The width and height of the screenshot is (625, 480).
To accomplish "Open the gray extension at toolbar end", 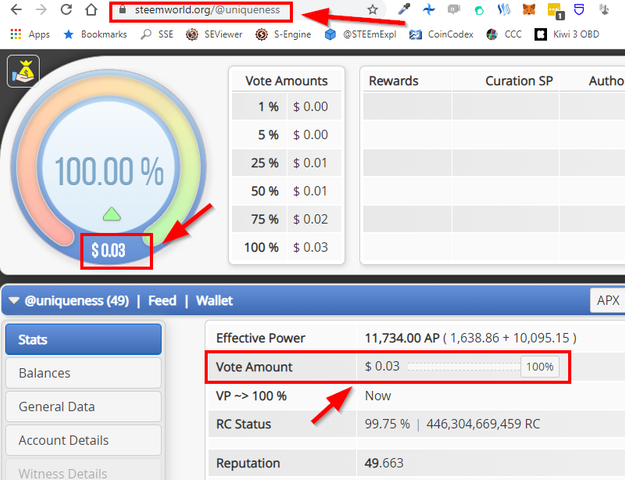I will pos(604,9).
